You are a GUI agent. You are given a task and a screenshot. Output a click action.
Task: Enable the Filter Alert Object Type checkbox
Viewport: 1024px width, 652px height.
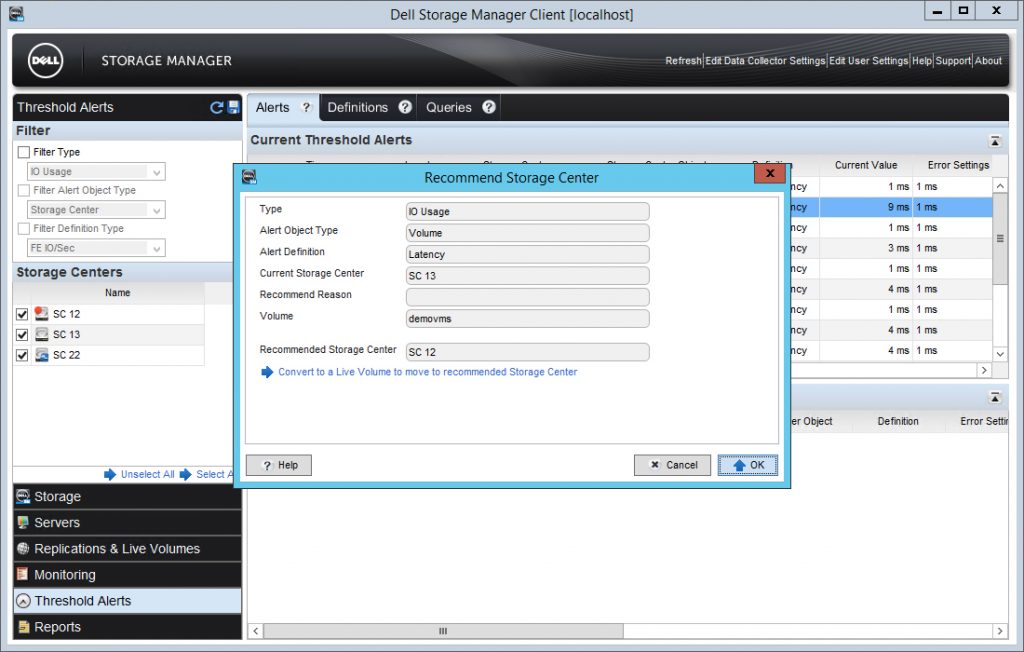click(24, 190)
